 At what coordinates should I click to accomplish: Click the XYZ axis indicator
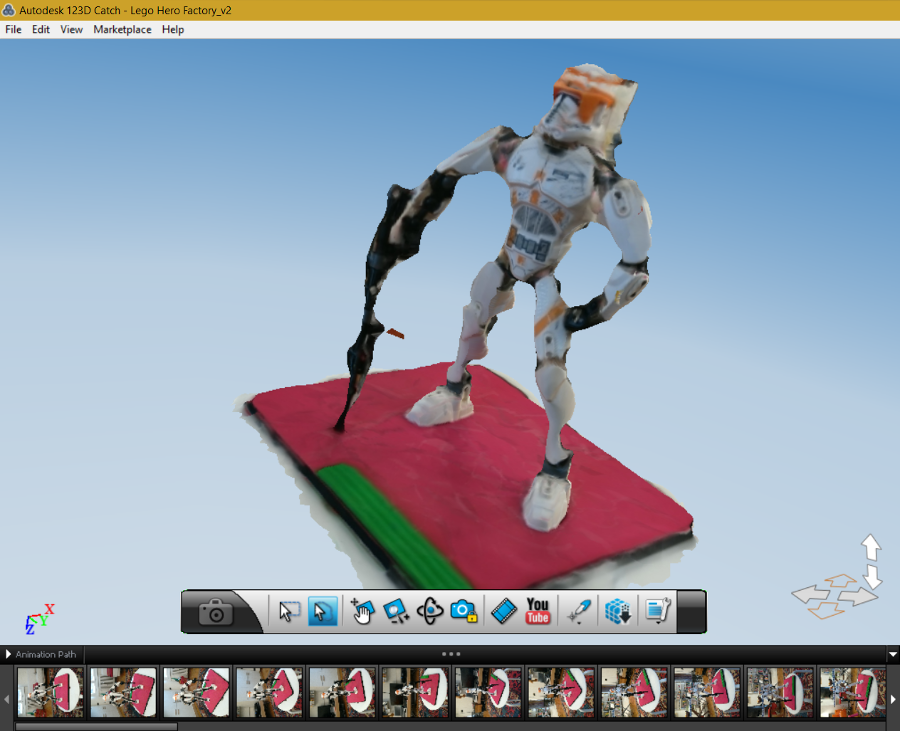tap(40, 619)
